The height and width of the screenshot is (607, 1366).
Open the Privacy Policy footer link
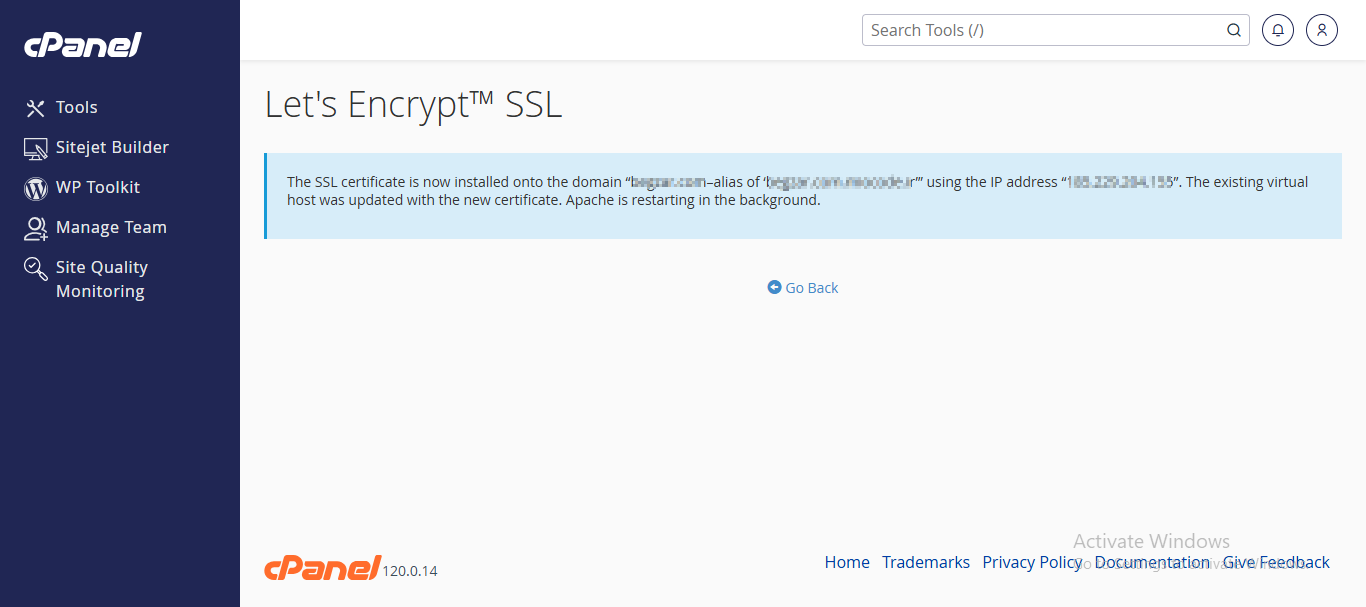point(1032,562)
